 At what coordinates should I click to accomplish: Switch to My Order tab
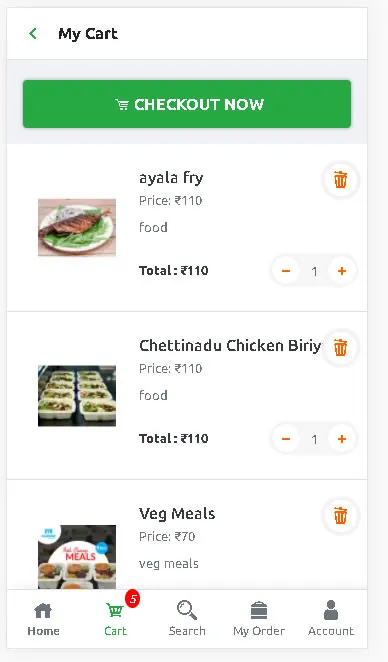click(259, 619)
